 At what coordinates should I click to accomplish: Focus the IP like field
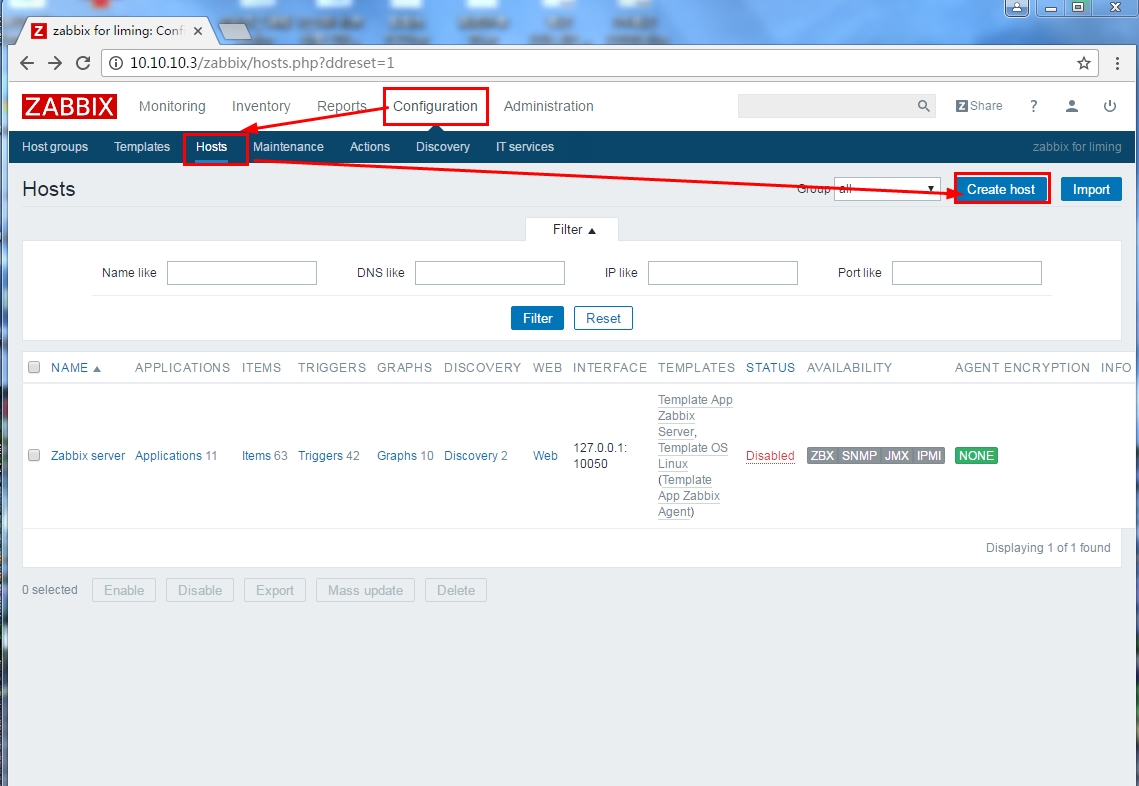coord(723,272)
